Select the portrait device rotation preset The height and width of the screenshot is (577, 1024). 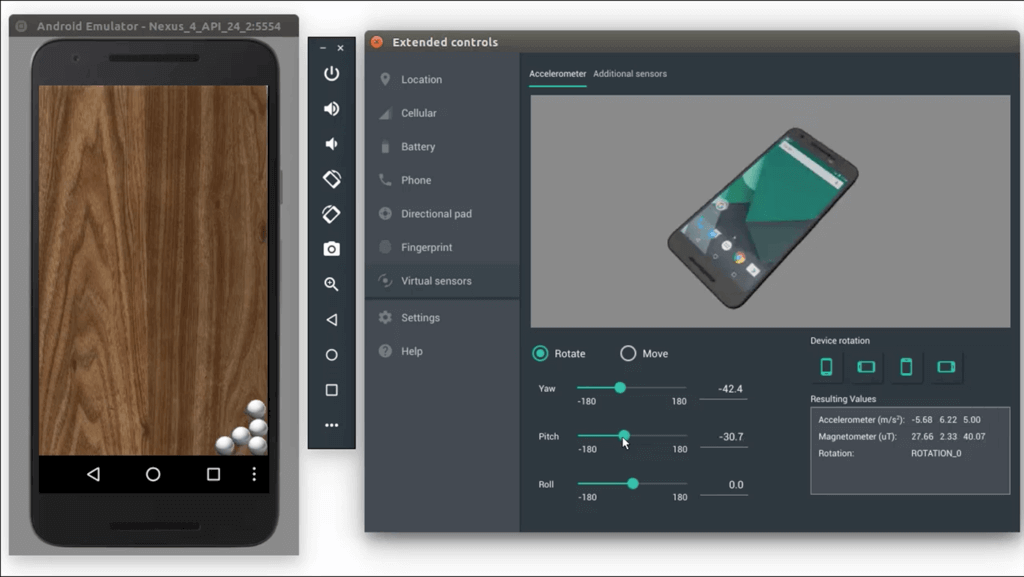pos(825,366)
